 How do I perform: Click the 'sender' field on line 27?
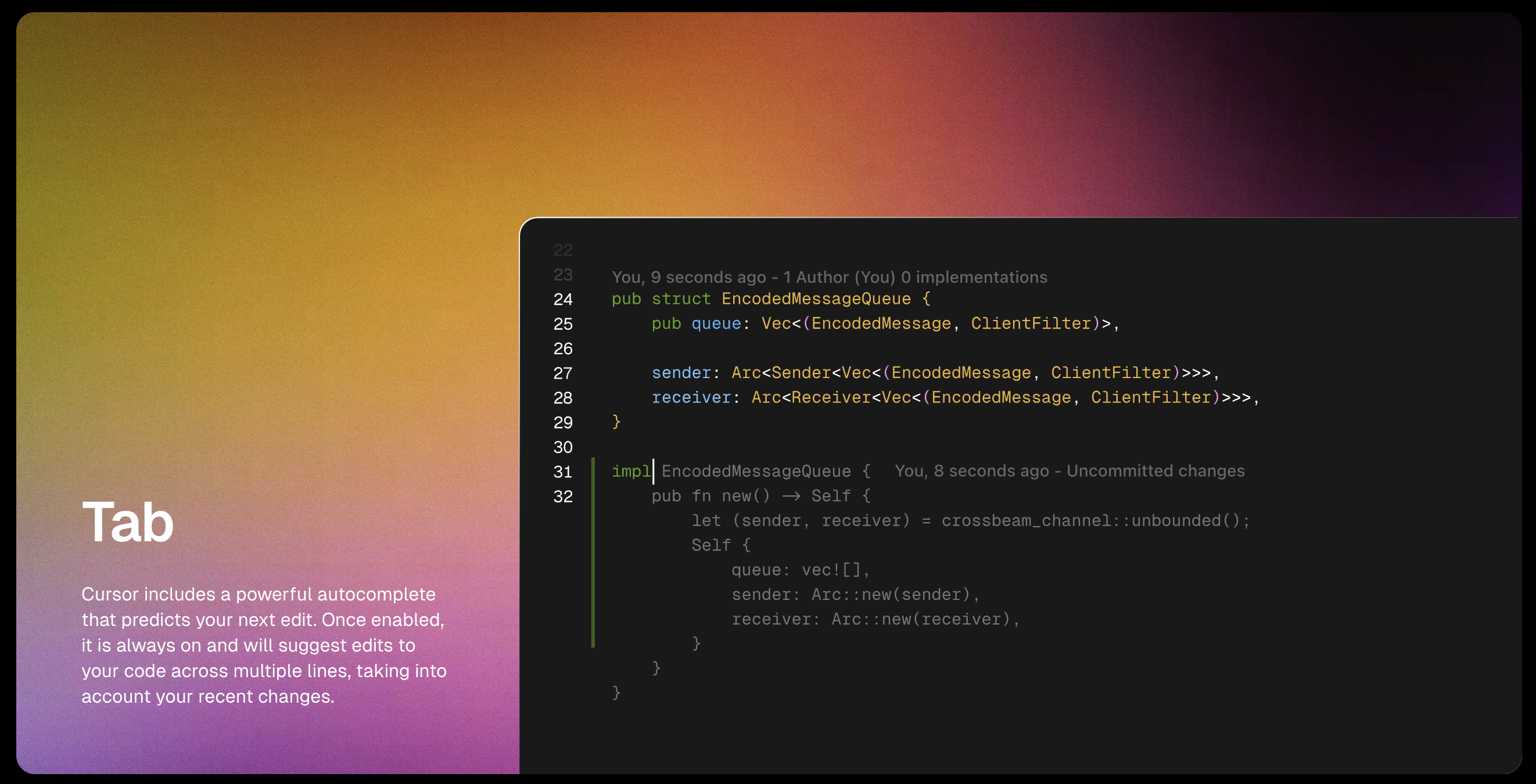(x=681, y=373)
